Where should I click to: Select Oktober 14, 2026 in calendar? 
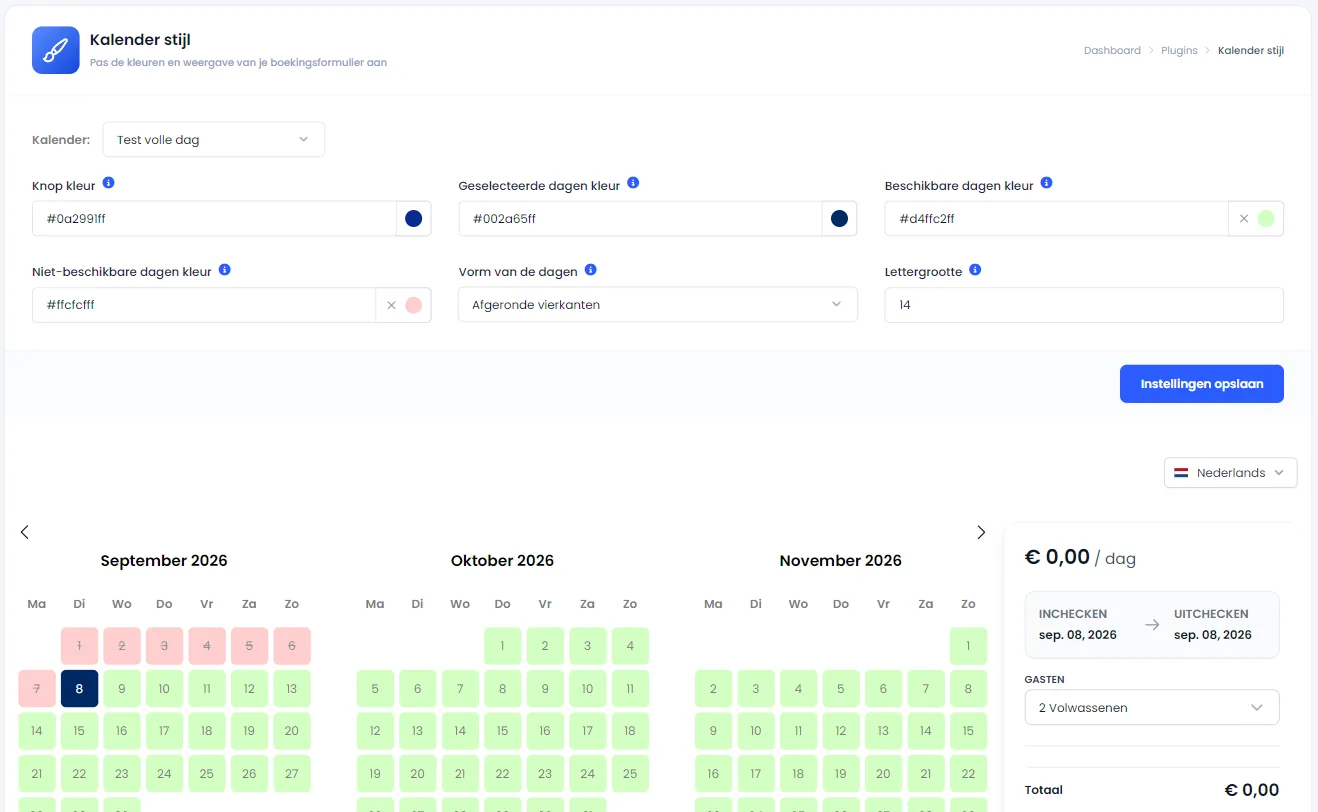point(460,731)
